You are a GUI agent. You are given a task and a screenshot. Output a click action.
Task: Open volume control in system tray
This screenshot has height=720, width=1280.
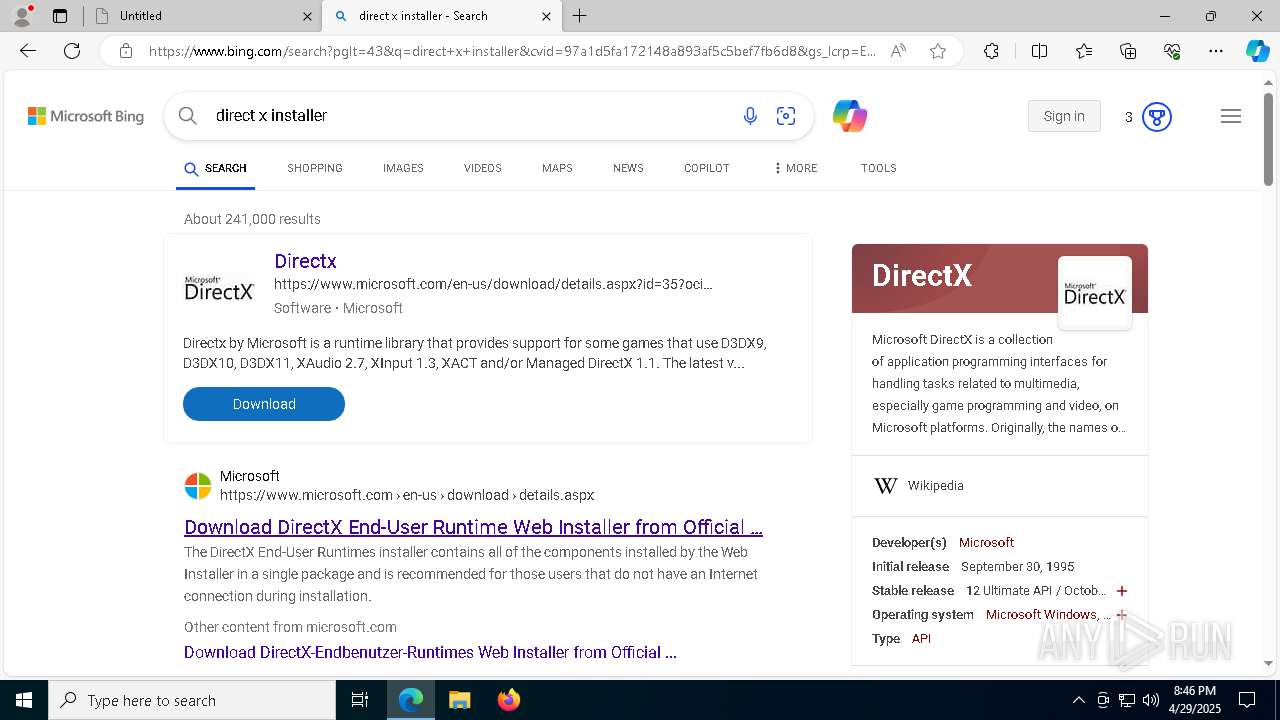[x=1151, y=700]
